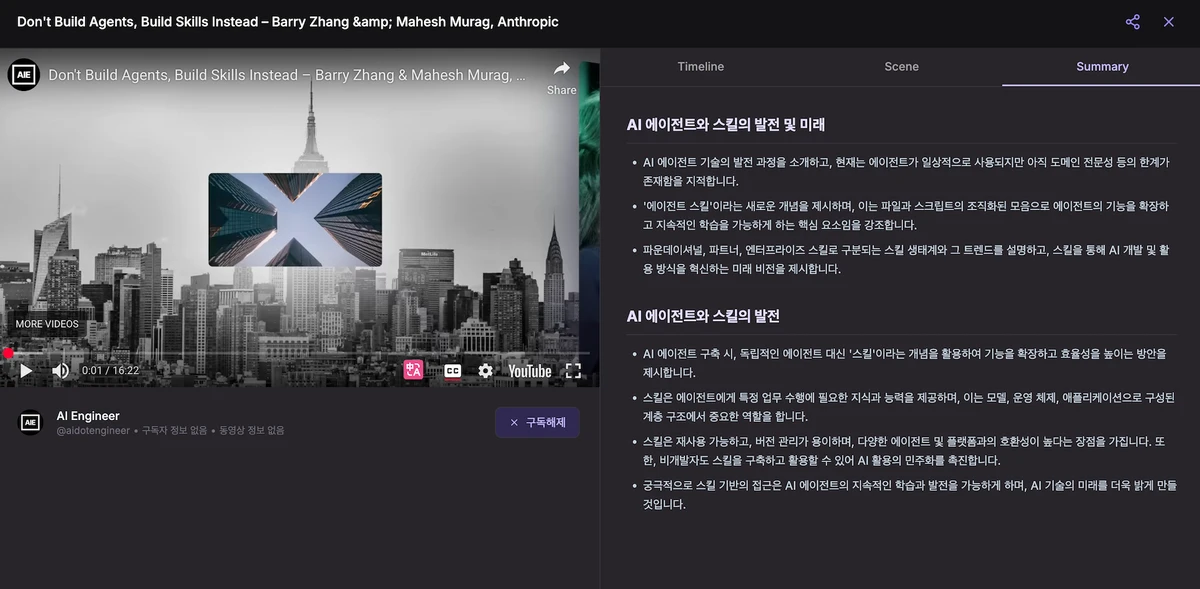Open the translation caption icon
The width and height of the screenshot is (1200, 589).
414,371
